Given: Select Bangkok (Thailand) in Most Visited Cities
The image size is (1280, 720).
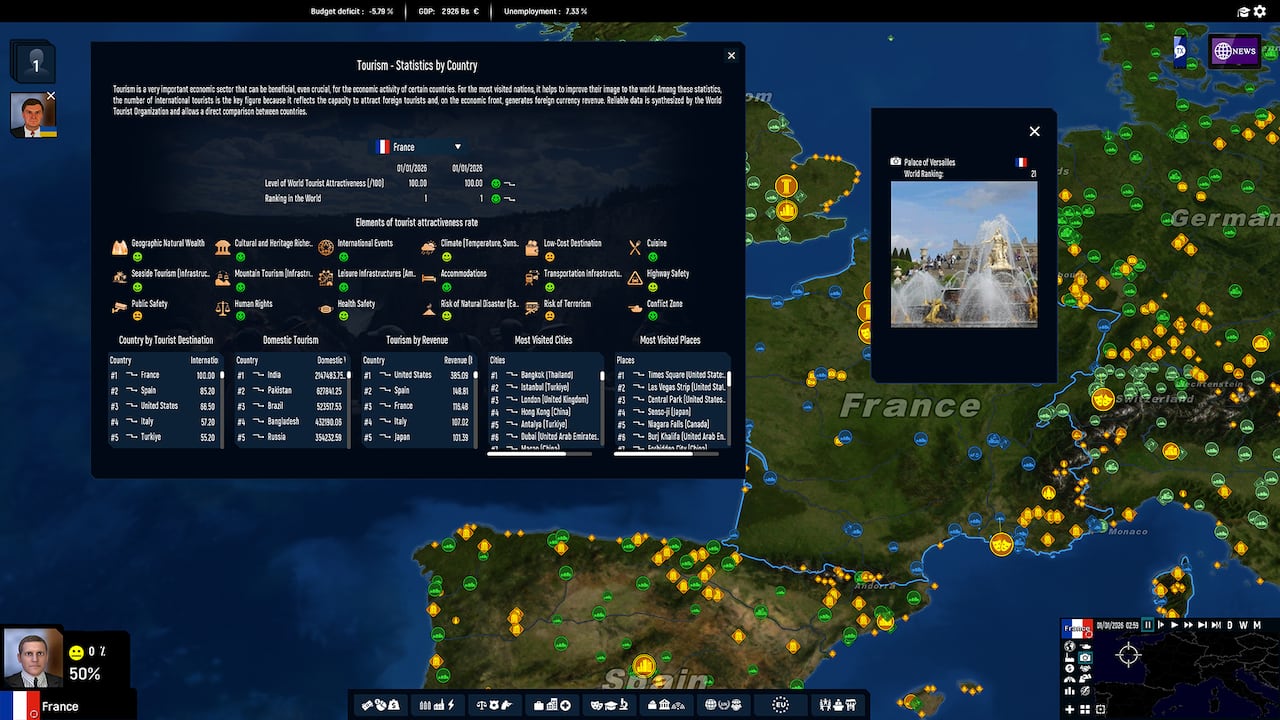Looking at the screenshot, I should 545,375.
